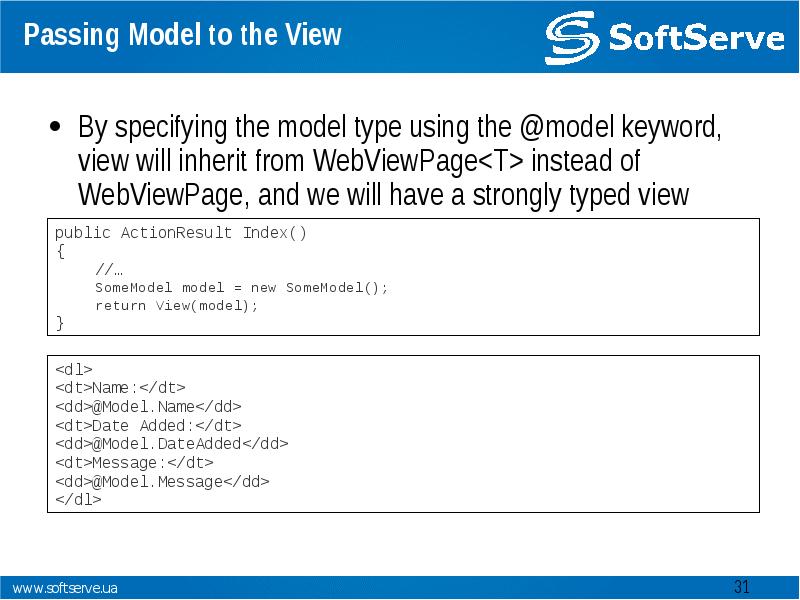
Task: Click the bullet point marker
Action: click(56, 128)
